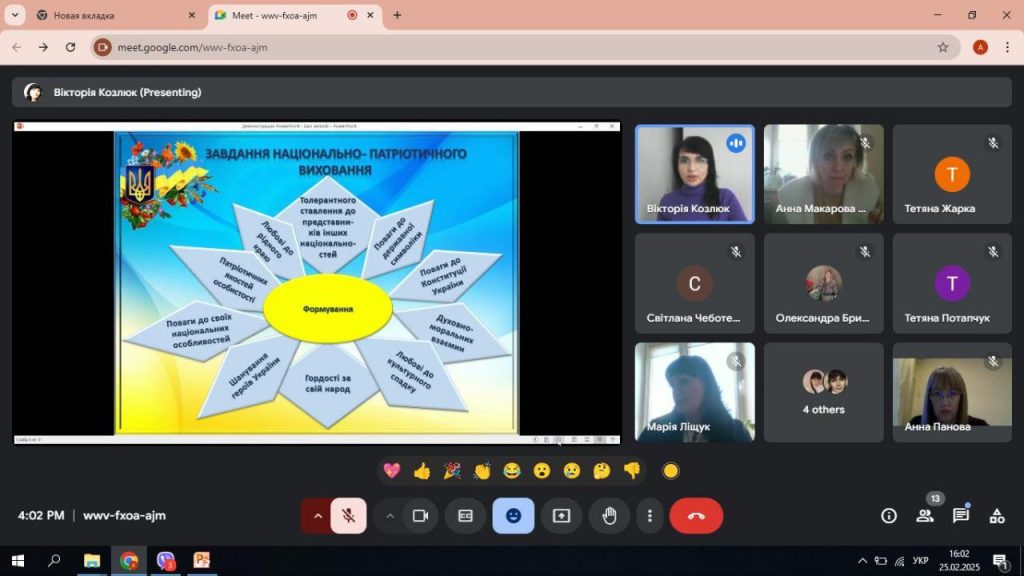Raise hand in the meeting

click(x=609, y=516)
